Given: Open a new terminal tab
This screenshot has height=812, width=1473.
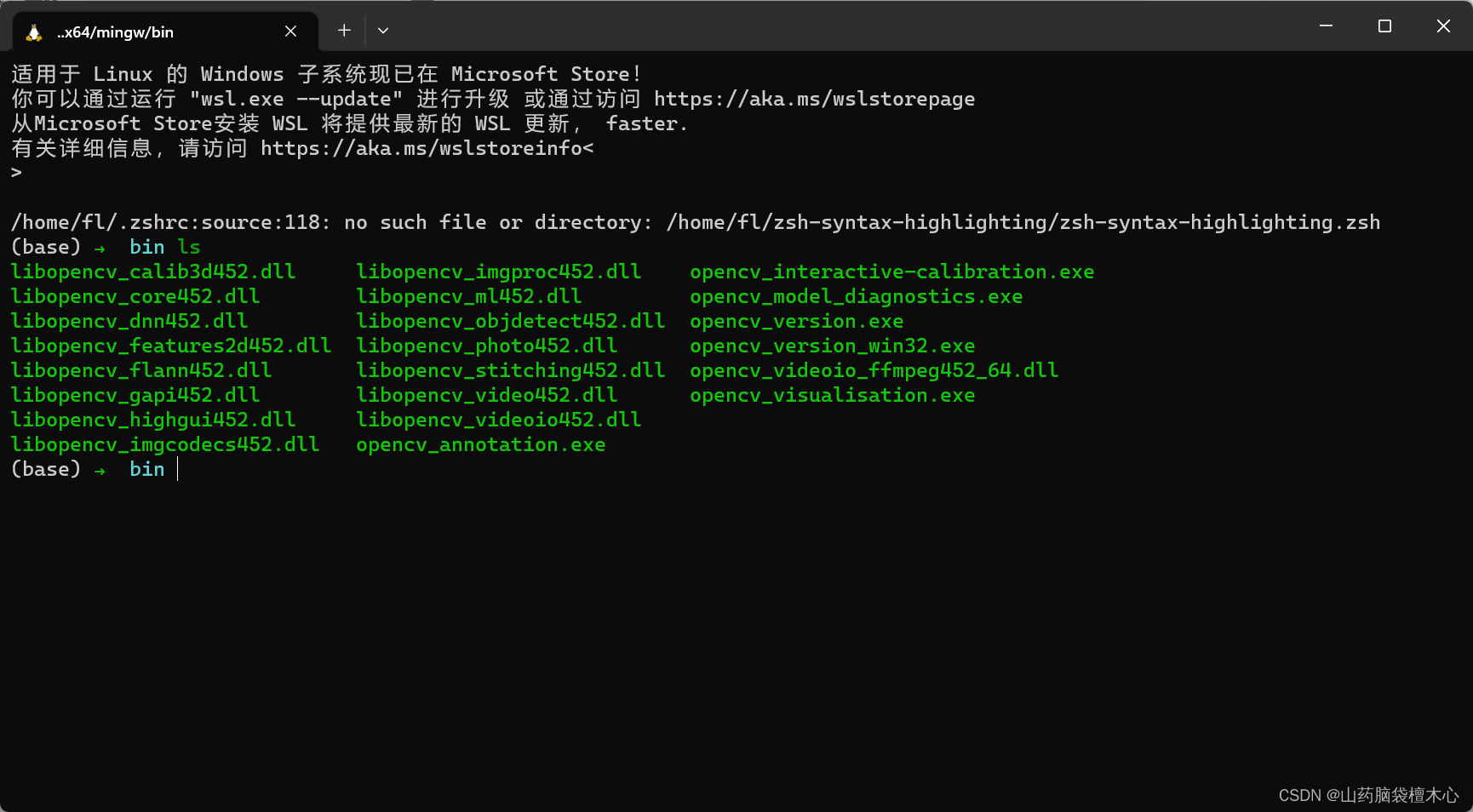Looking at the screenshot, I should (344, 31).
